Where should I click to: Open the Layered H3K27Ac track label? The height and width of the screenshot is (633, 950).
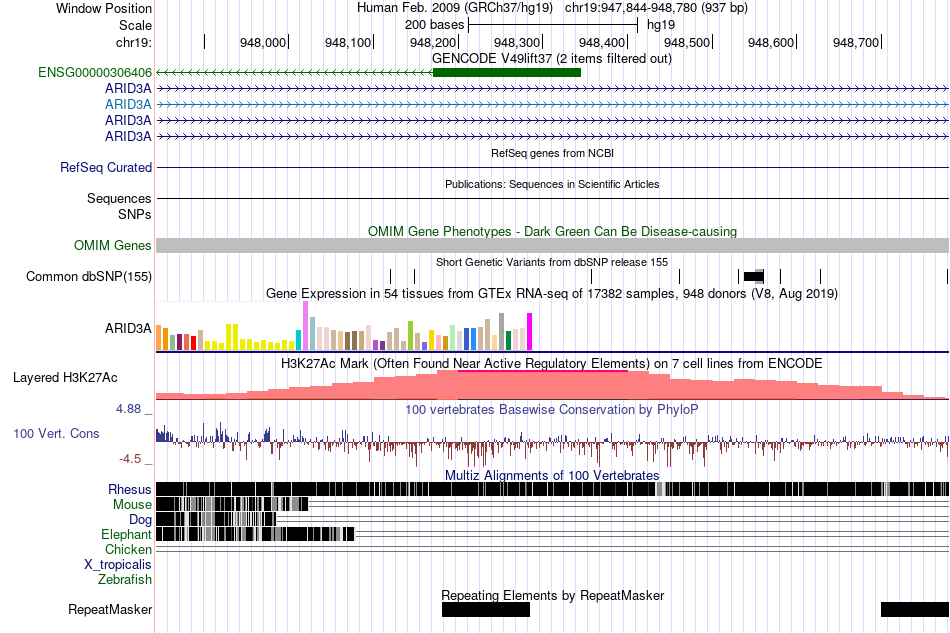point(65,377)
